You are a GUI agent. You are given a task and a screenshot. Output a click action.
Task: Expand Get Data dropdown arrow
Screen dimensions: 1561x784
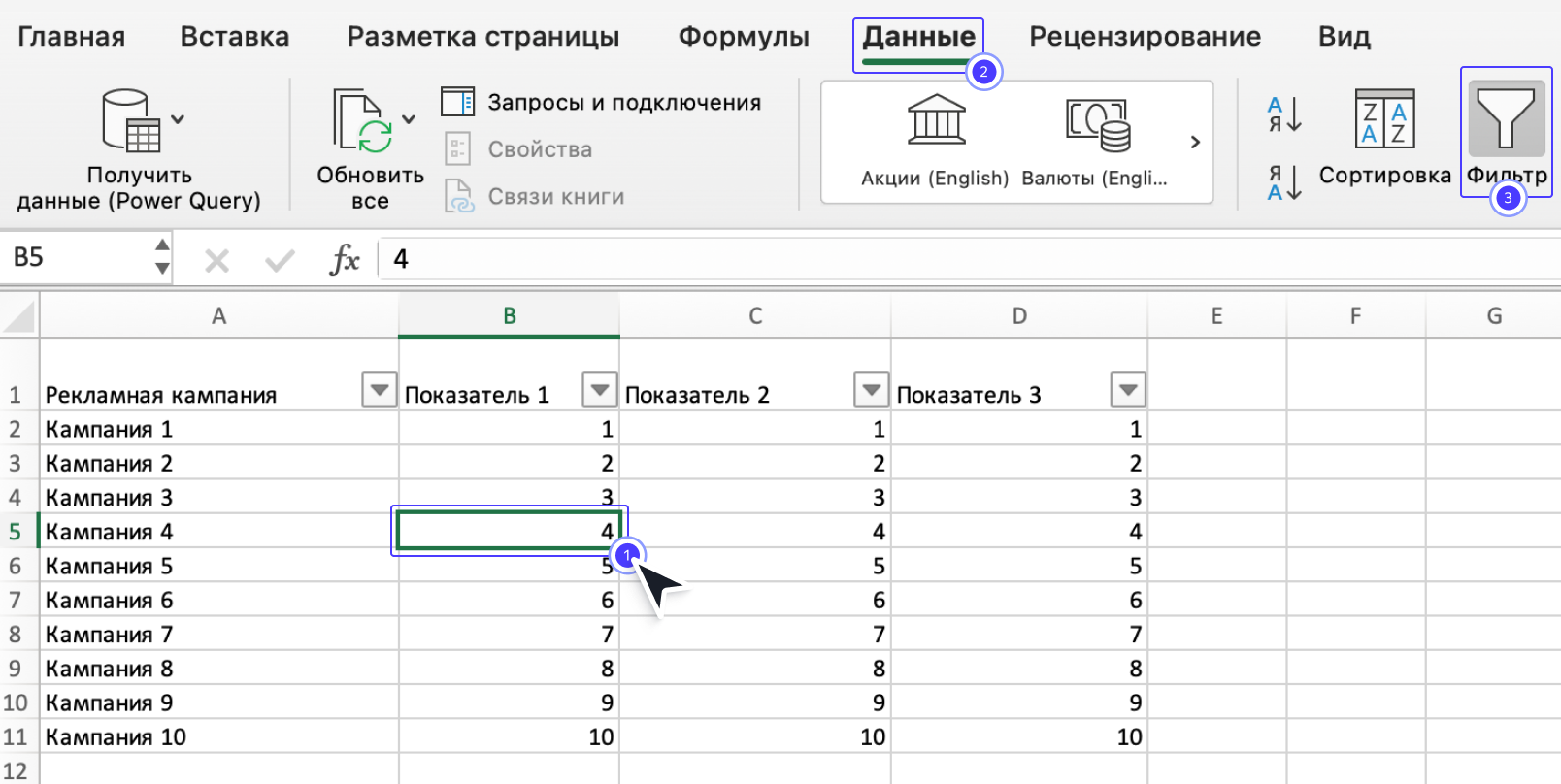178,119
